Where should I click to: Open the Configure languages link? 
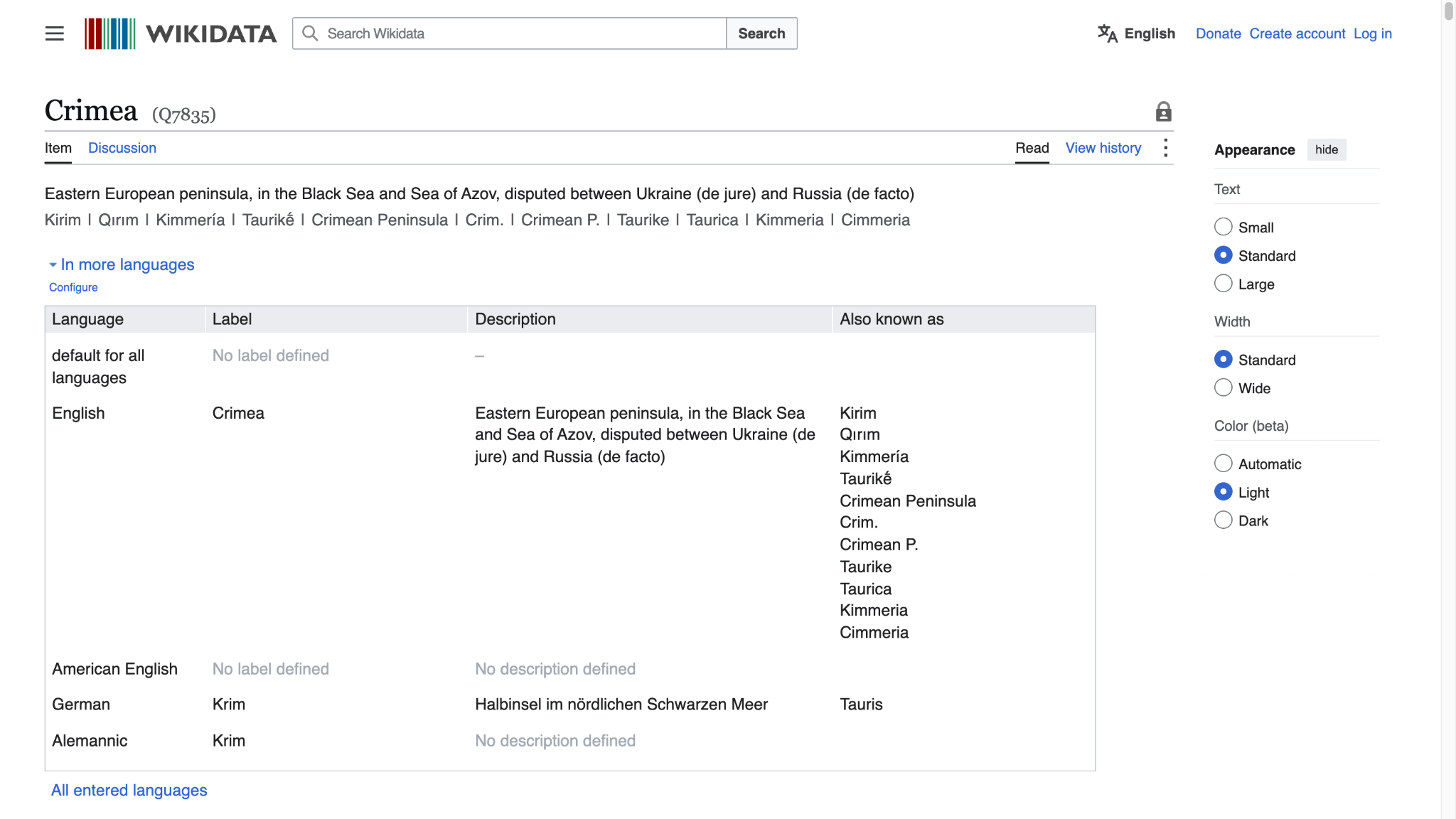73,287
